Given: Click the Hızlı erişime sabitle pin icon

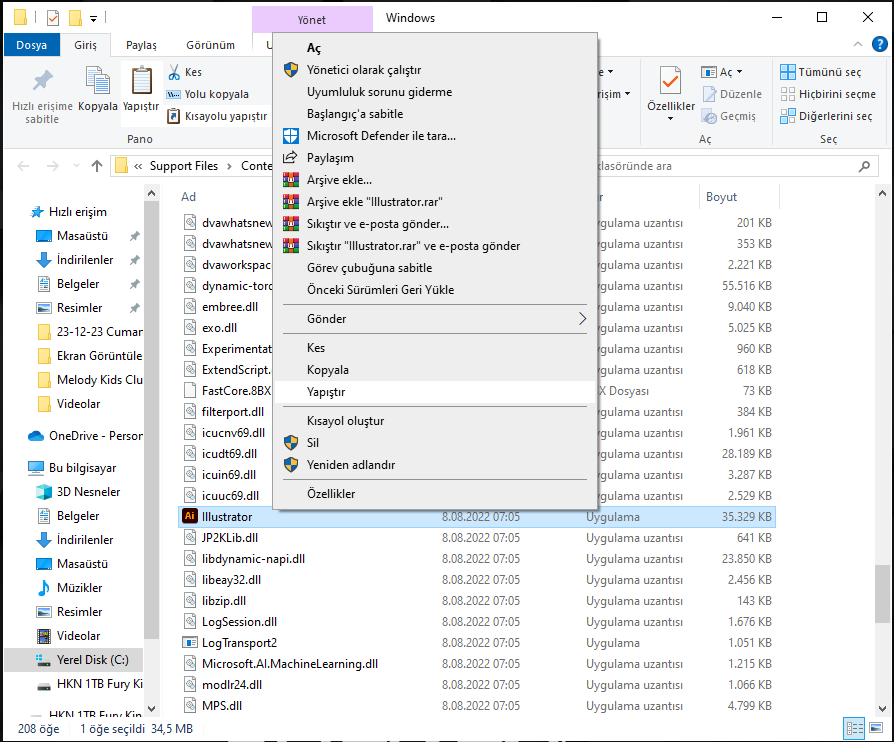Looking at the screenshot, I should click(x=42, y=81).
